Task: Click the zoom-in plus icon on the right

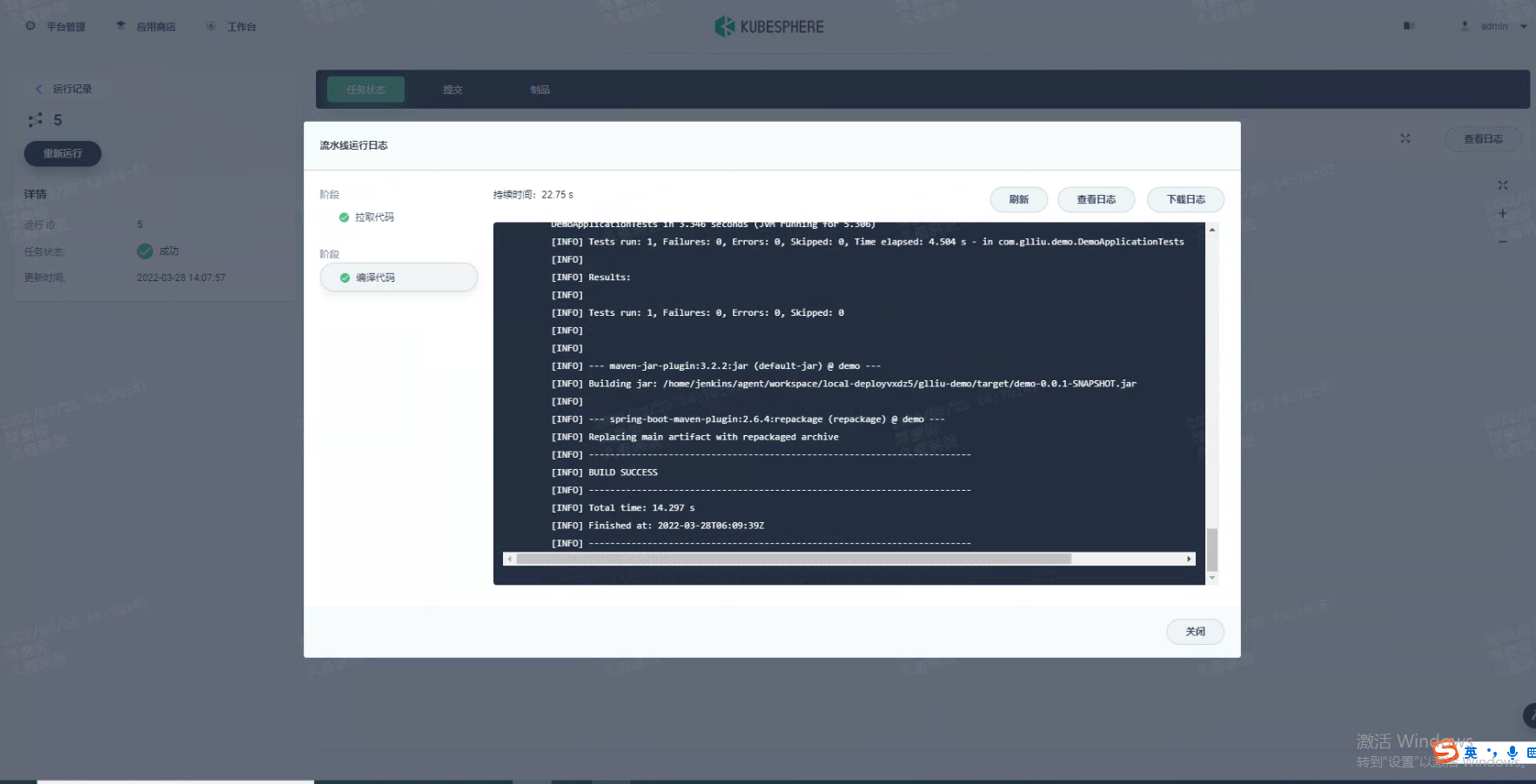Action: click(x=1502, y=213)
